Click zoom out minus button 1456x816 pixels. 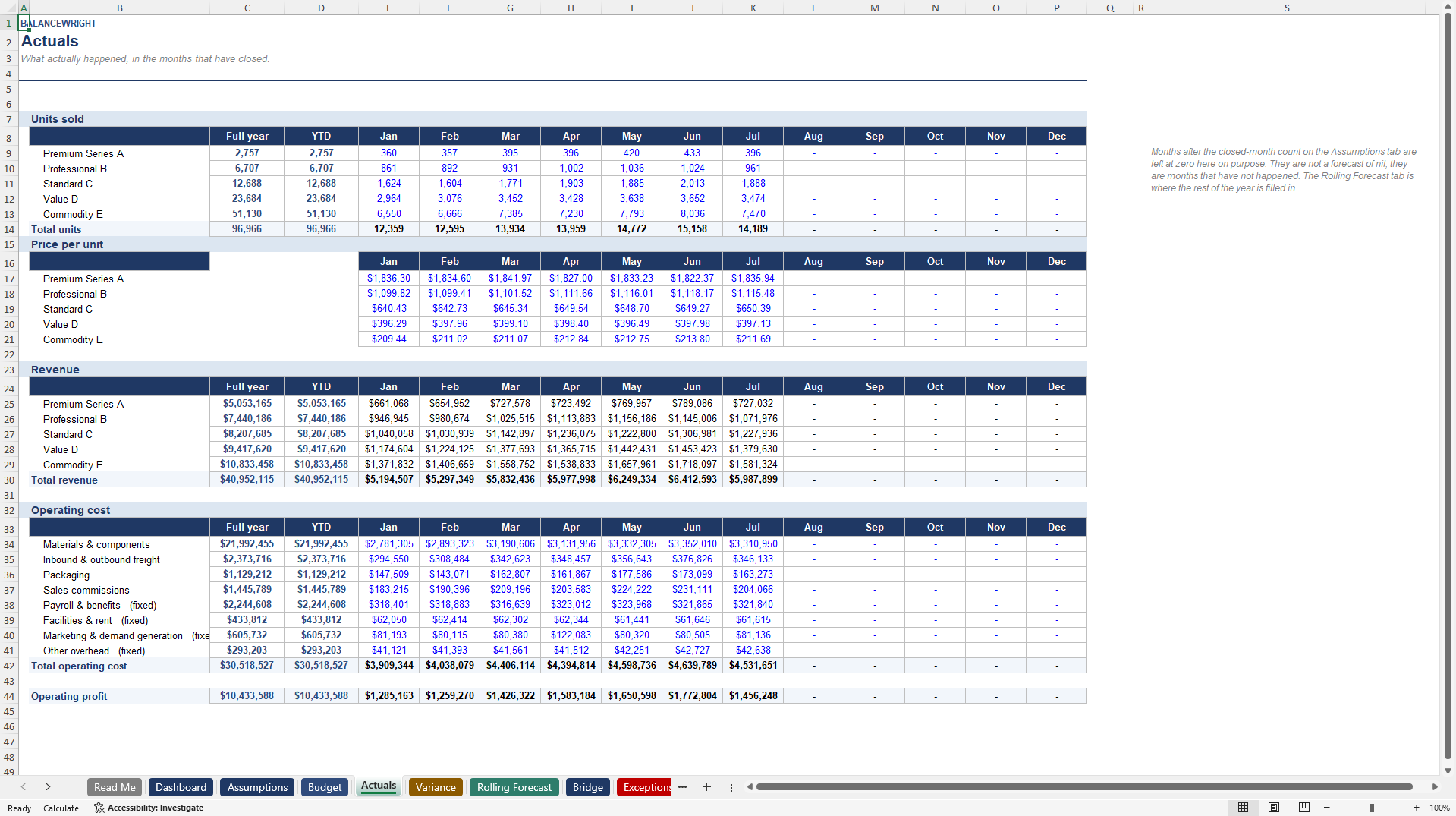(1327, 808)
